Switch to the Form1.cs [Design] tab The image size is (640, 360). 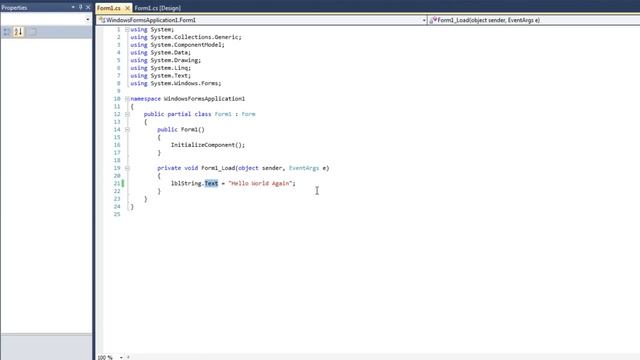[158, 8]
